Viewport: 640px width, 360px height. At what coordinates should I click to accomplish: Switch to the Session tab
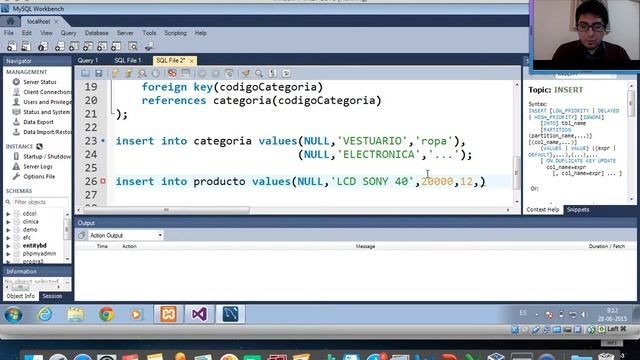coord(52,296)
